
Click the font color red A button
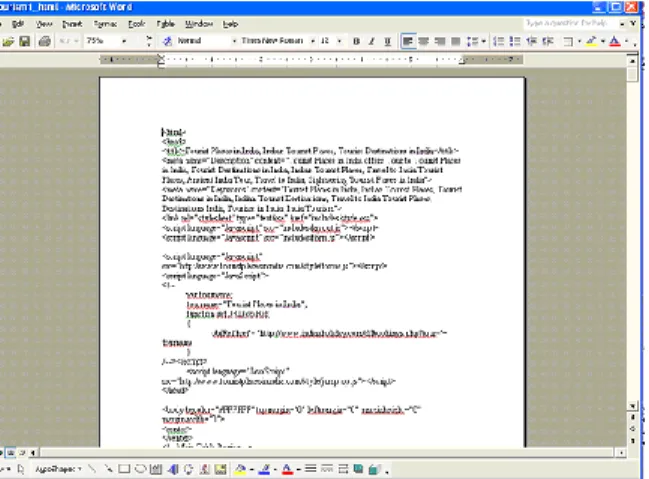pyautogui.click(x=615, y=41)
